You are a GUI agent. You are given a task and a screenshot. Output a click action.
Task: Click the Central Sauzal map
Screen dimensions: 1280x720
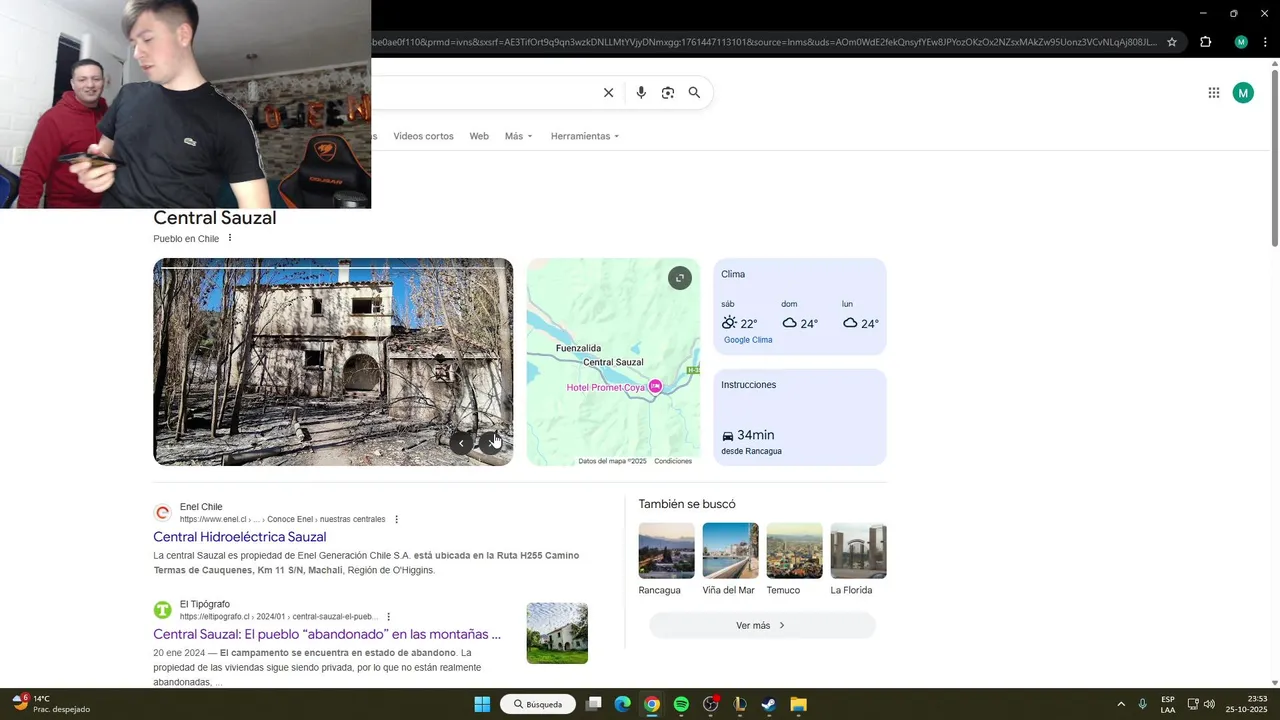[613, 362]
